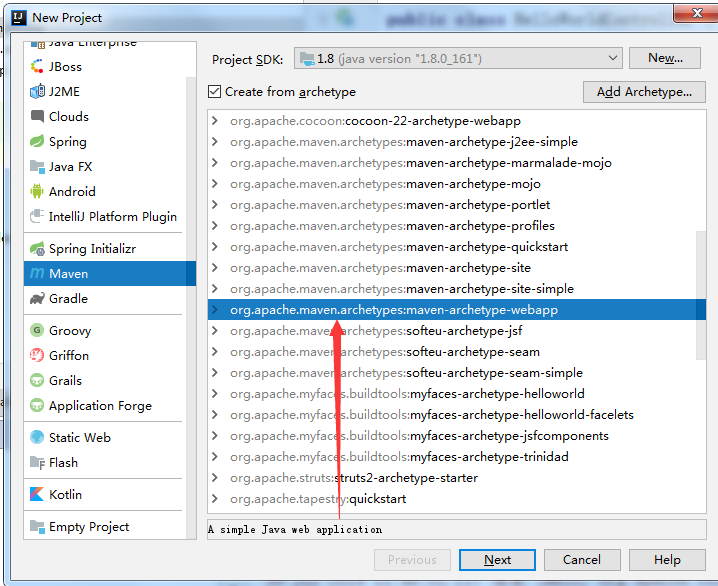
Task: Toggle the Create from archetype checkbox
Action: pos(214,92)
